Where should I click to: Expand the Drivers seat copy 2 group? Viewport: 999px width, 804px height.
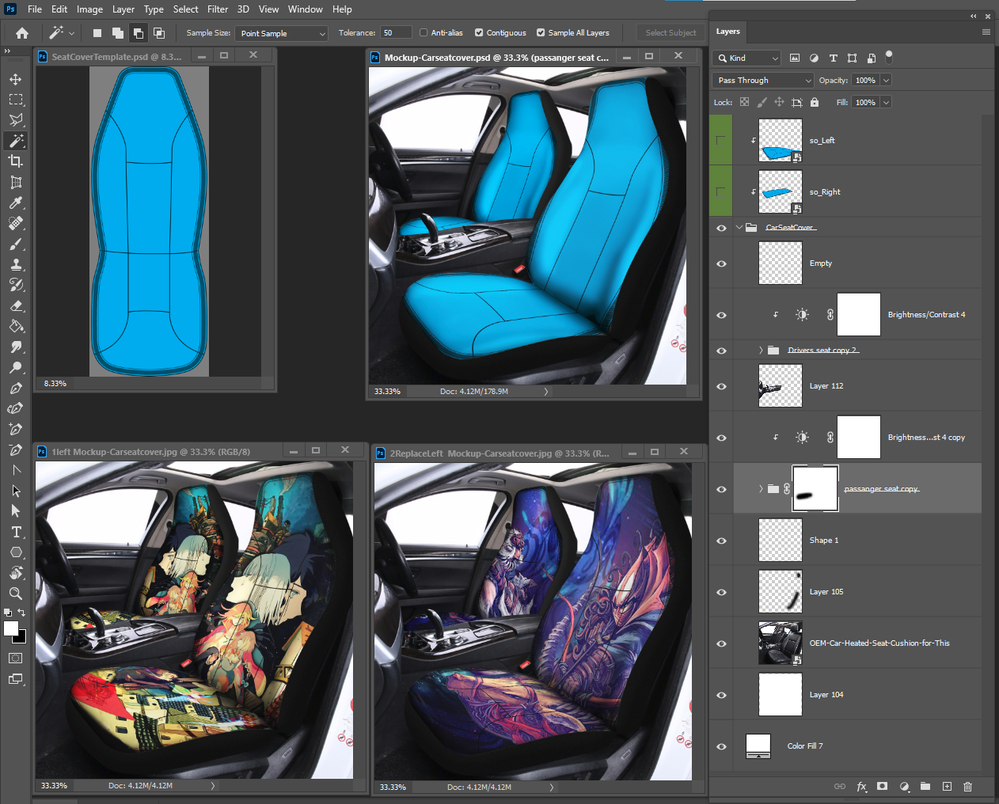point(761,350)
